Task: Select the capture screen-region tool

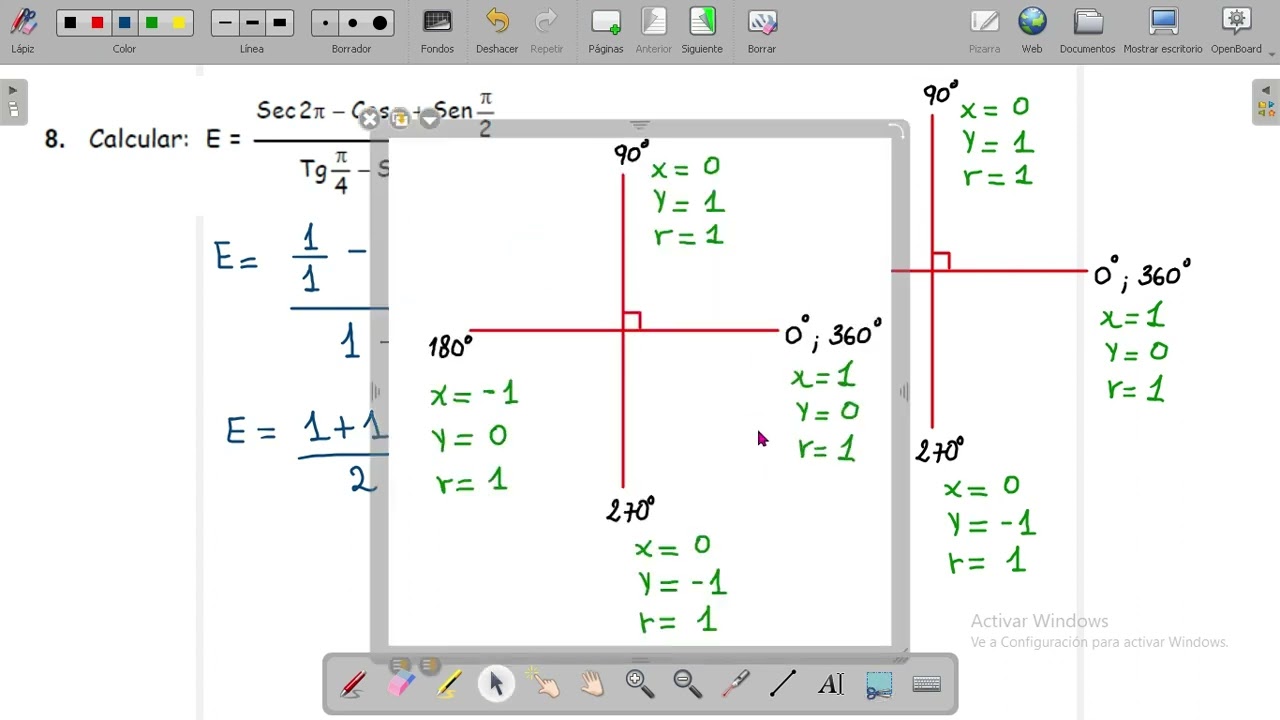Action: (879, 684)
